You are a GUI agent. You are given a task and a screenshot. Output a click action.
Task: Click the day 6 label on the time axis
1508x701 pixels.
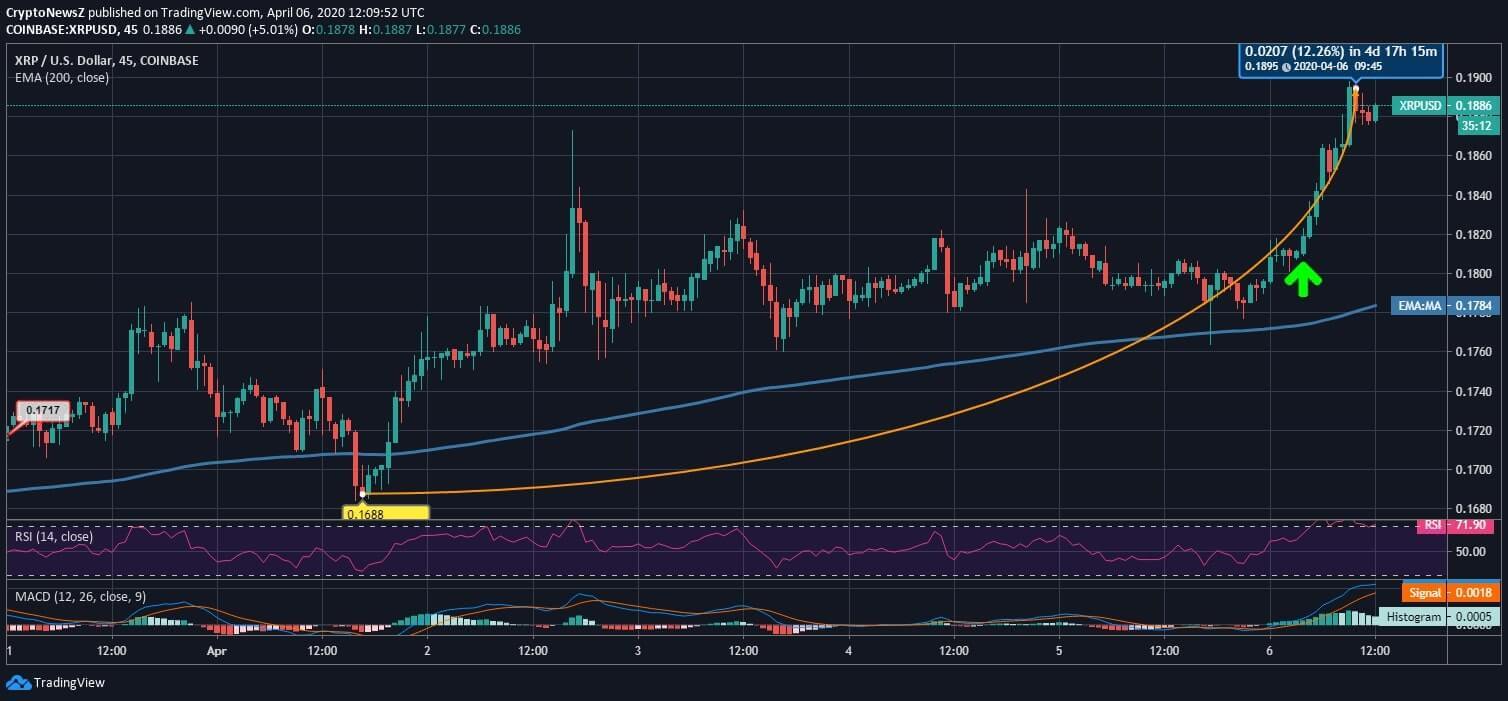tap(1270, 650)
